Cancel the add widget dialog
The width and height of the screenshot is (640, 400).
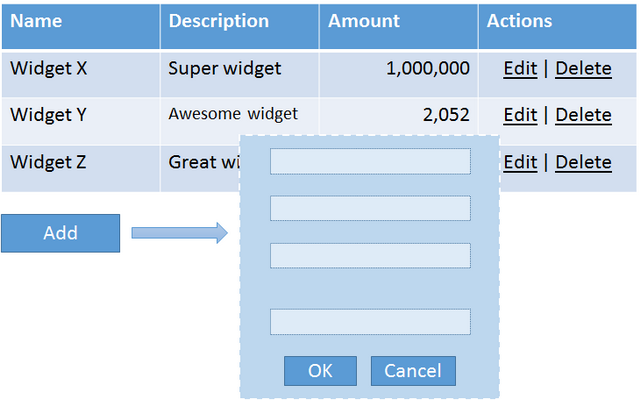tap(413, 371)
